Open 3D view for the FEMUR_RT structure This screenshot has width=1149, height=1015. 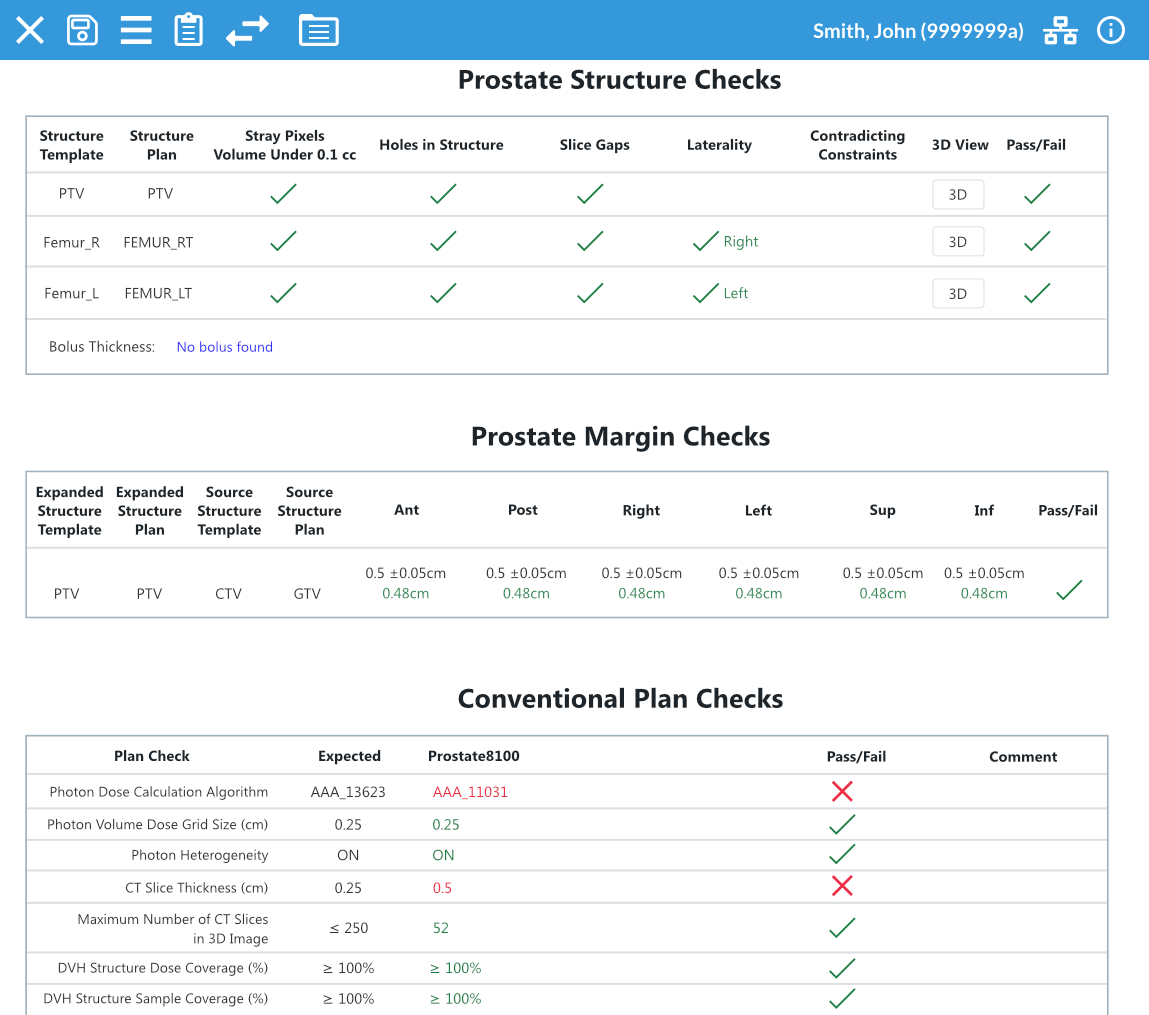[x=958, y=241]
